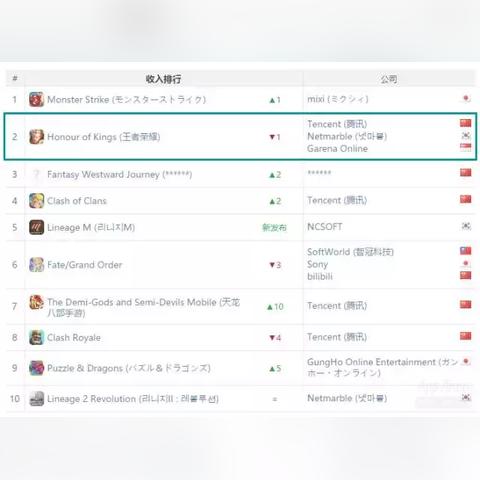Click the ▲2 rank change for Clash of Clans

[275, 201]
